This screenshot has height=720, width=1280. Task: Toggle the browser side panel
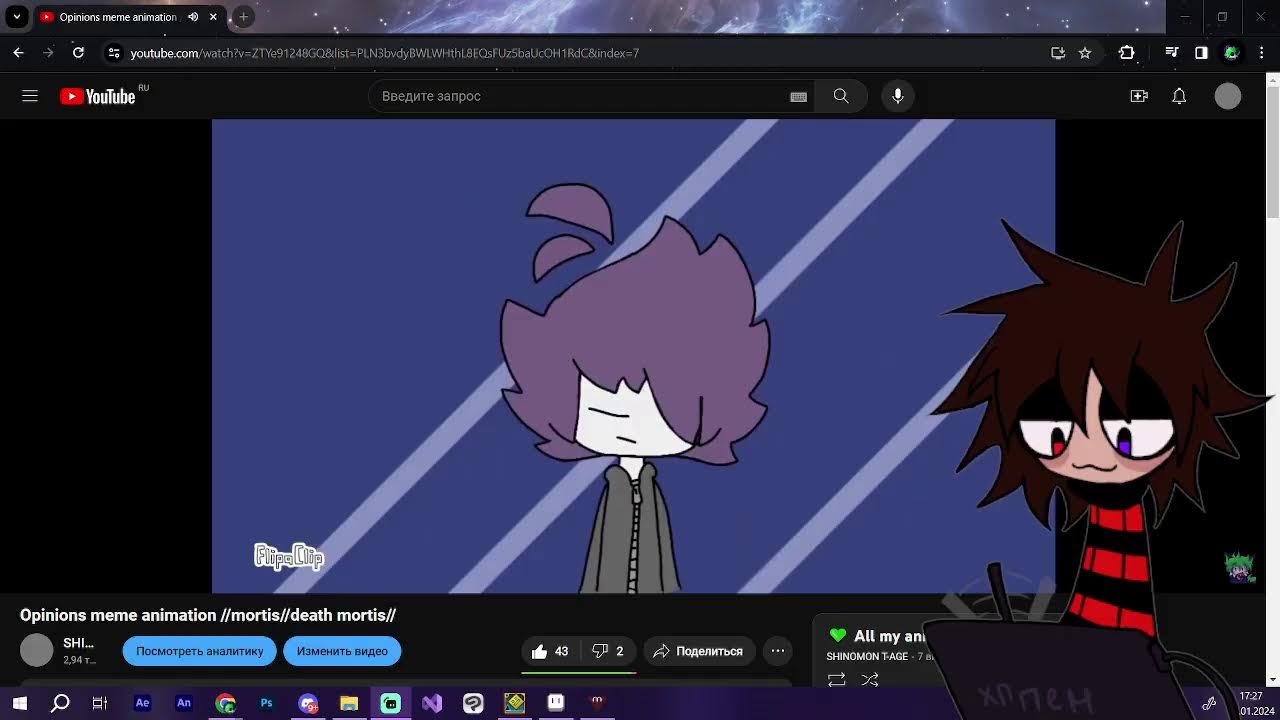coord(1202,53)
